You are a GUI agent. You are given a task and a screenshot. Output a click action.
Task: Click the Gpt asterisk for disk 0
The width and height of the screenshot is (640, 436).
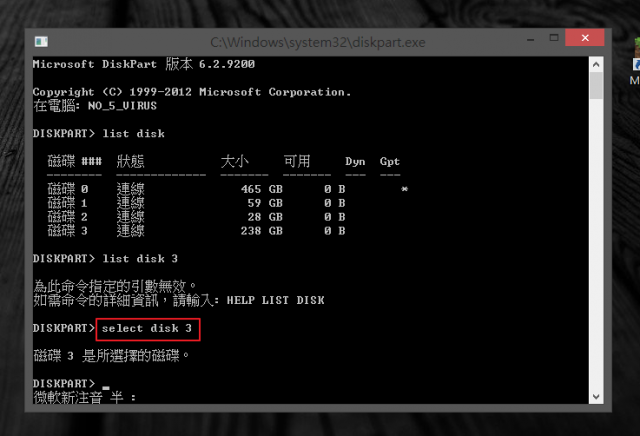(x=404, y=189)
